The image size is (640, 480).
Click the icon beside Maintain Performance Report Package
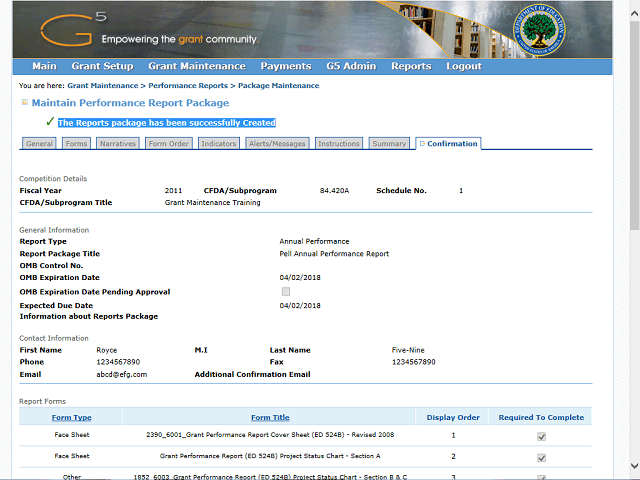24,102
